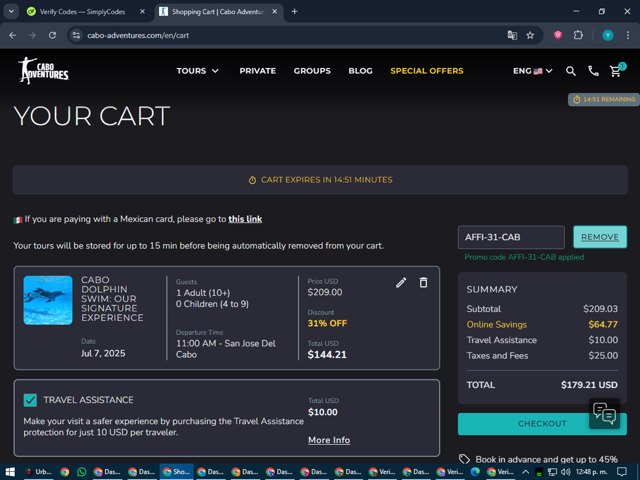Open WhatsApp from the taskbar

82,472
